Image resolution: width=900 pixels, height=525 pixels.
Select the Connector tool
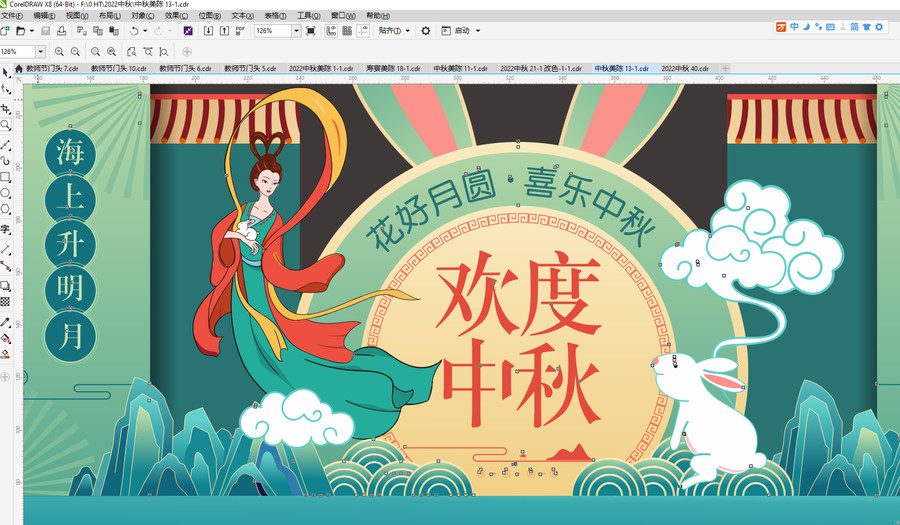pos(5,266)
